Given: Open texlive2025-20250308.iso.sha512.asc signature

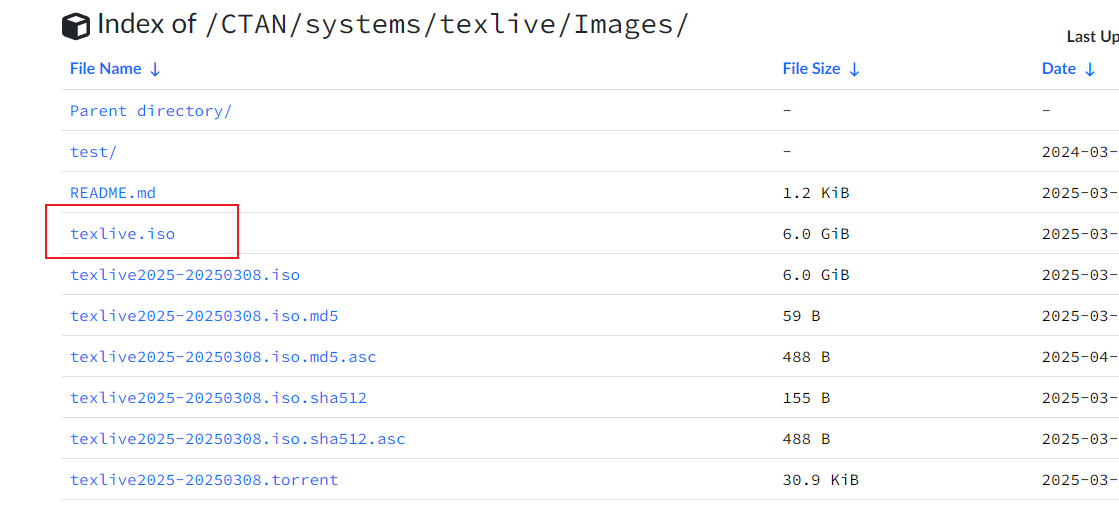Looking at the screenshot, I should (238, 439).
